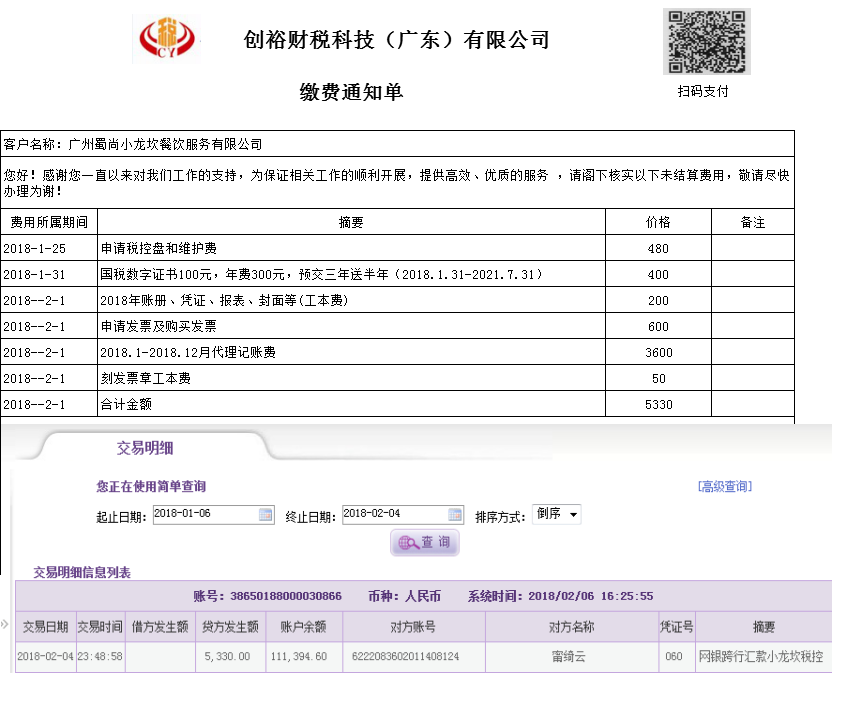The image size is (867, 701).
Task: Click the 扫码支付 QR code image
Action: coord(707,41)
